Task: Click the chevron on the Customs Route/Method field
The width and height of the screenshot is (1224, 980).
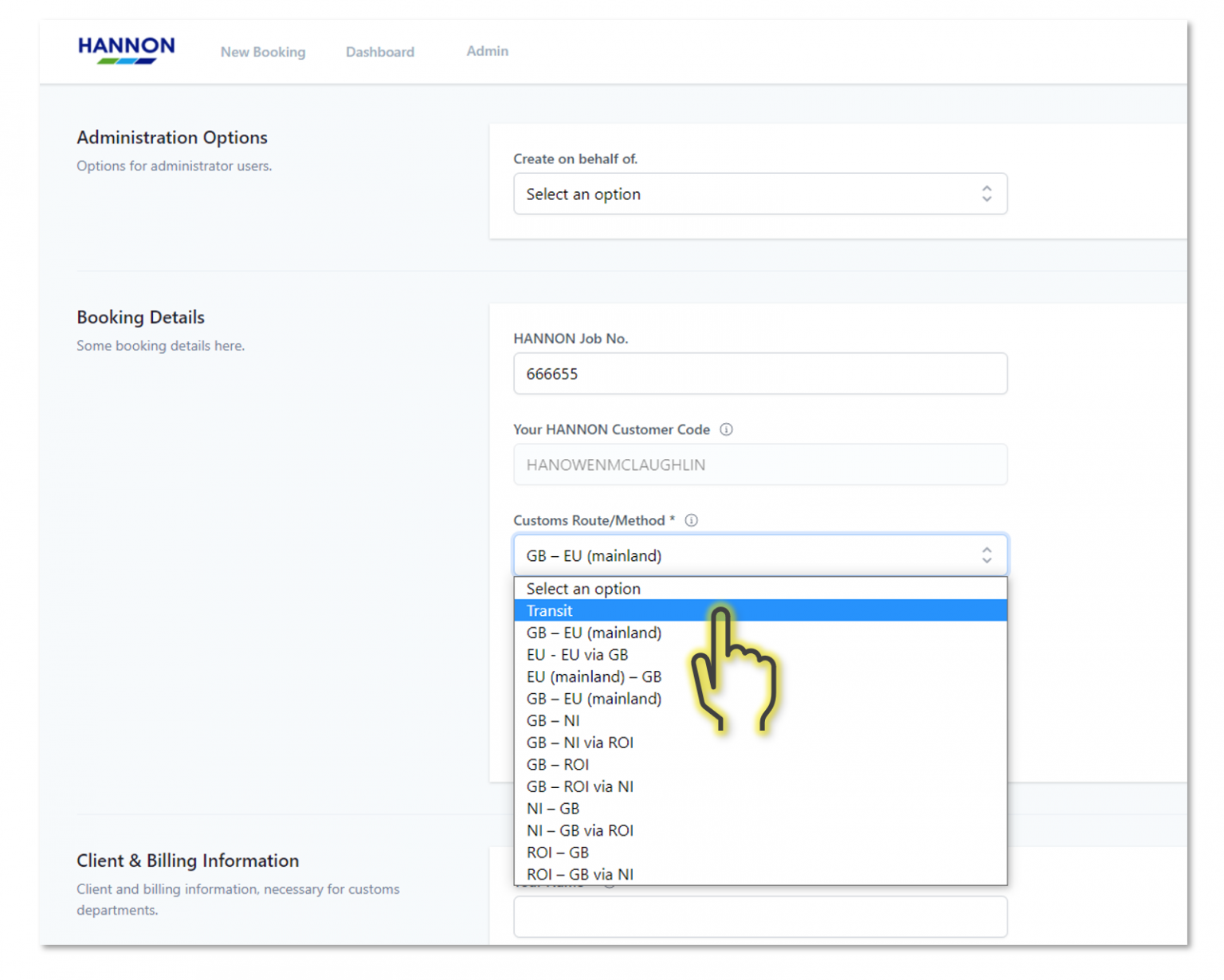Action: point(987,555)
